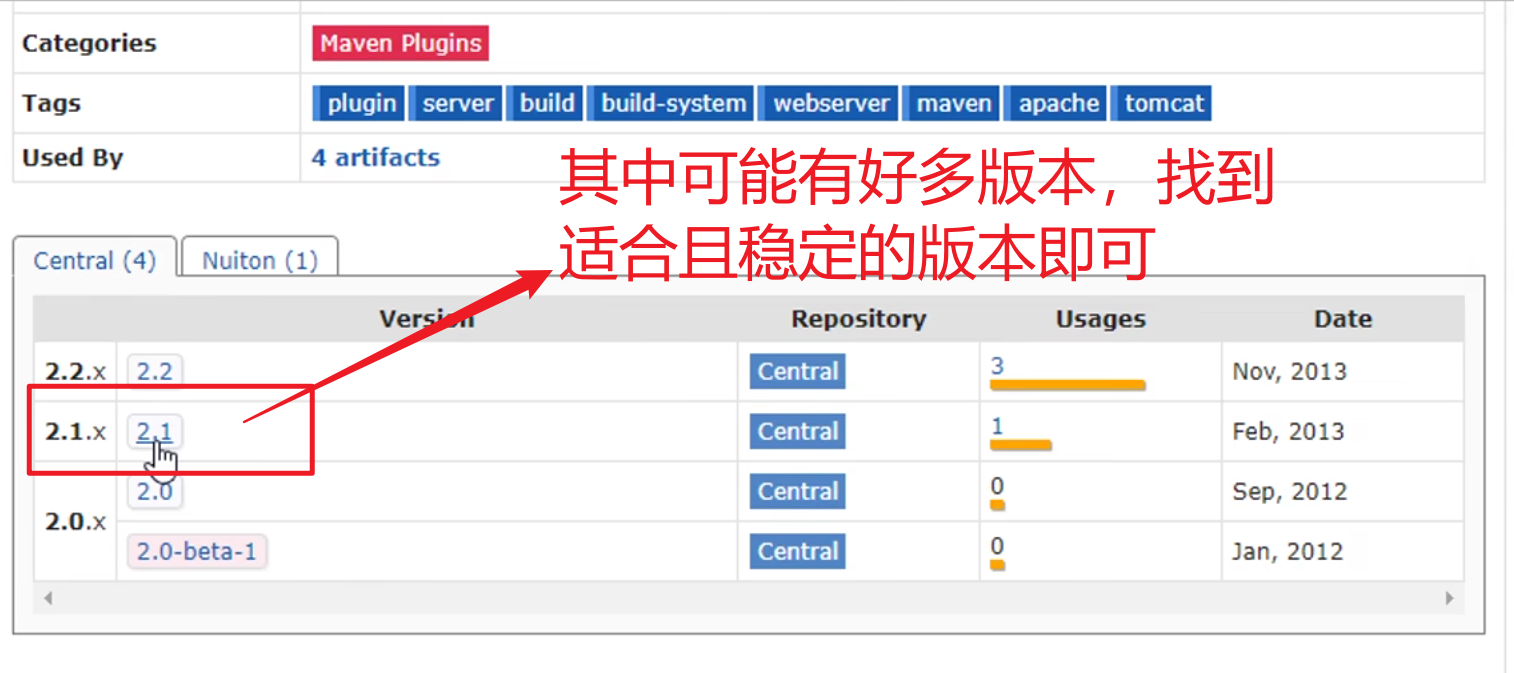Open usages count 1 for version 2.1
The width and height of the screenshot is (1514, 673).
tap(997, 426)
